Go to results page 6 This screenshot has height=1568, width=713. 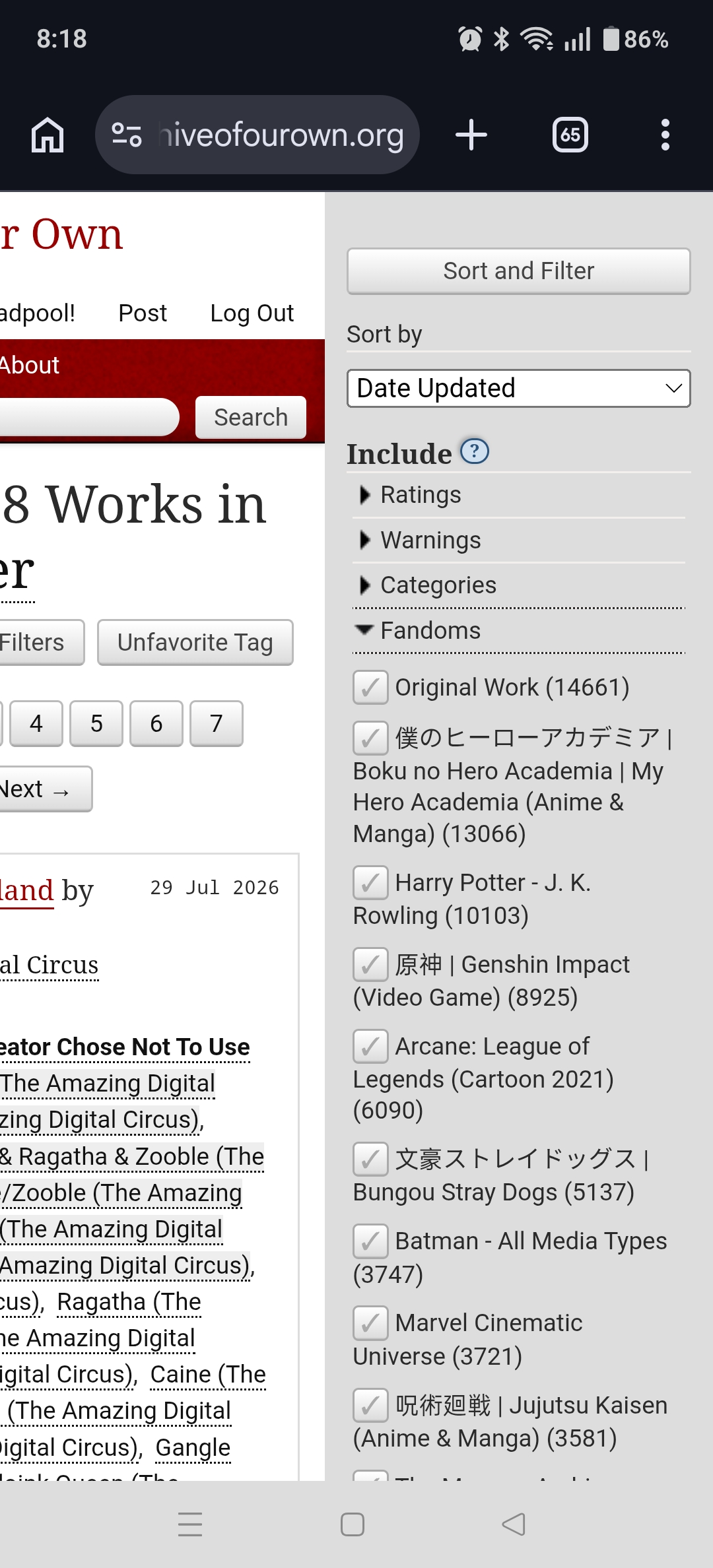point(156,724)
